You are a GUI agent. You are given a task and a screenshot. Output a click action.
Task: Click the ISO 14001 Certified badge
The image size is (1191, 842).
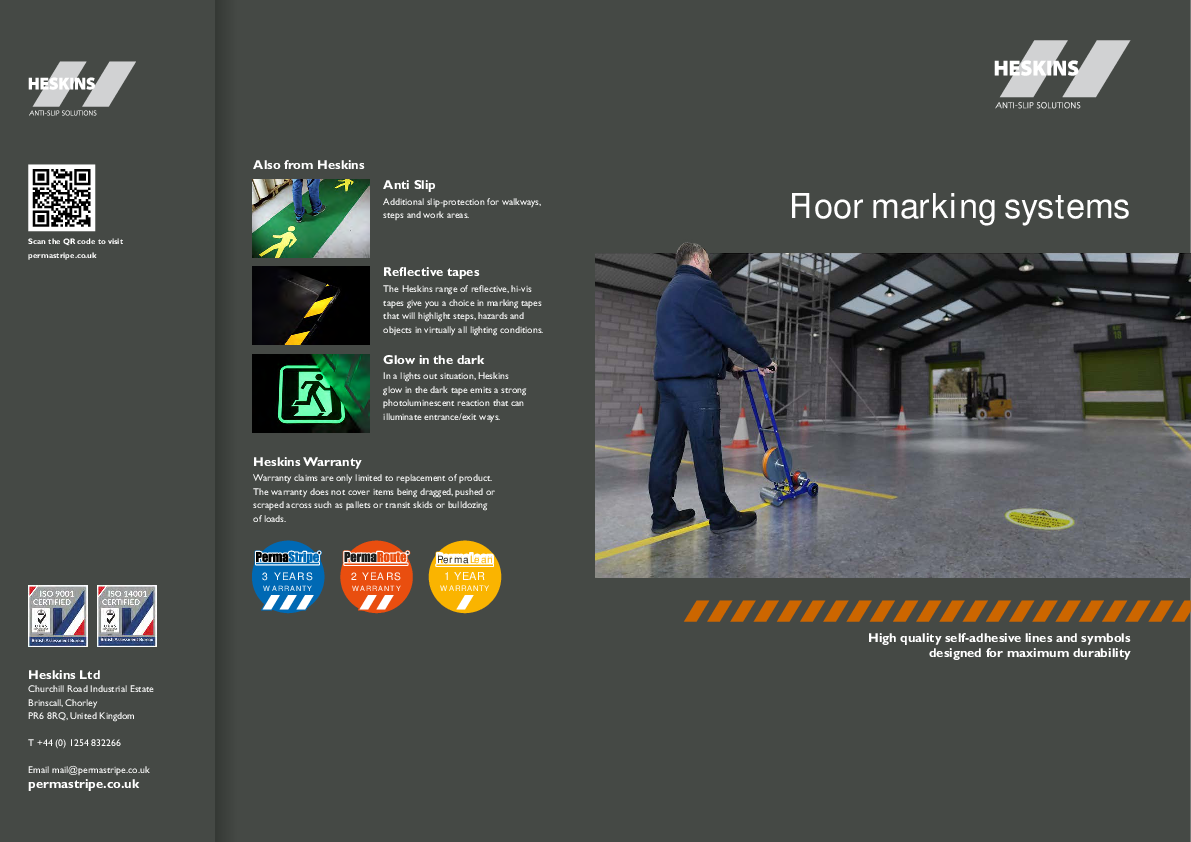(x=127, y=616)
